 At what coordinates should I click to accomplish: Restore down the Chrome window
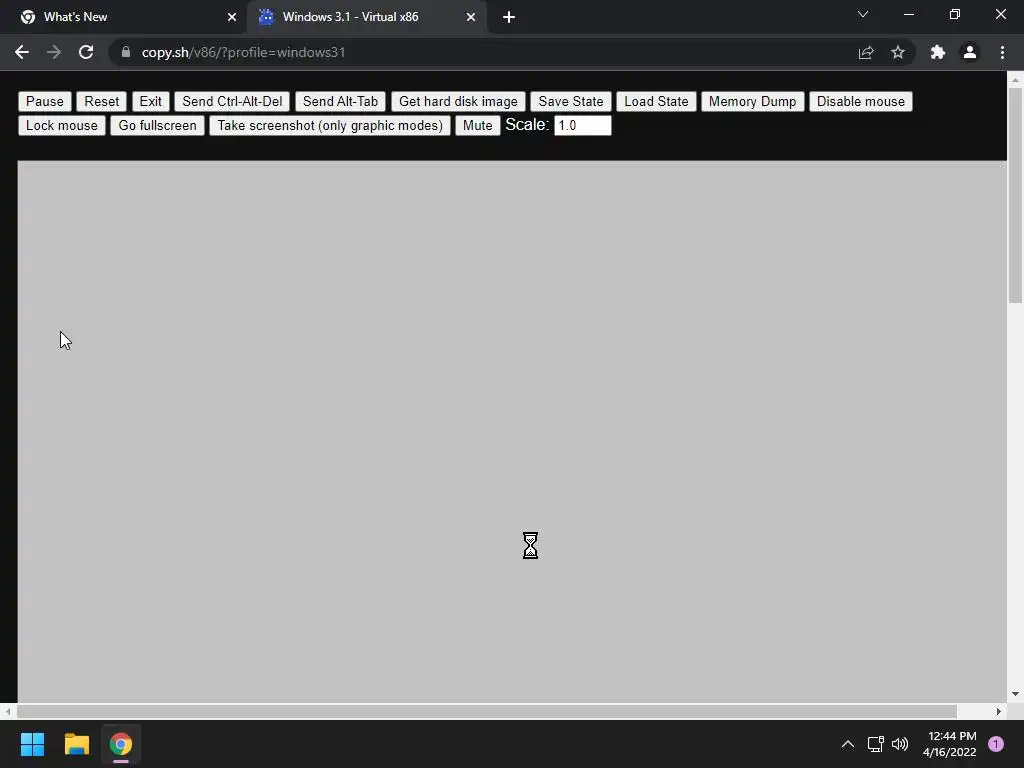955,14
